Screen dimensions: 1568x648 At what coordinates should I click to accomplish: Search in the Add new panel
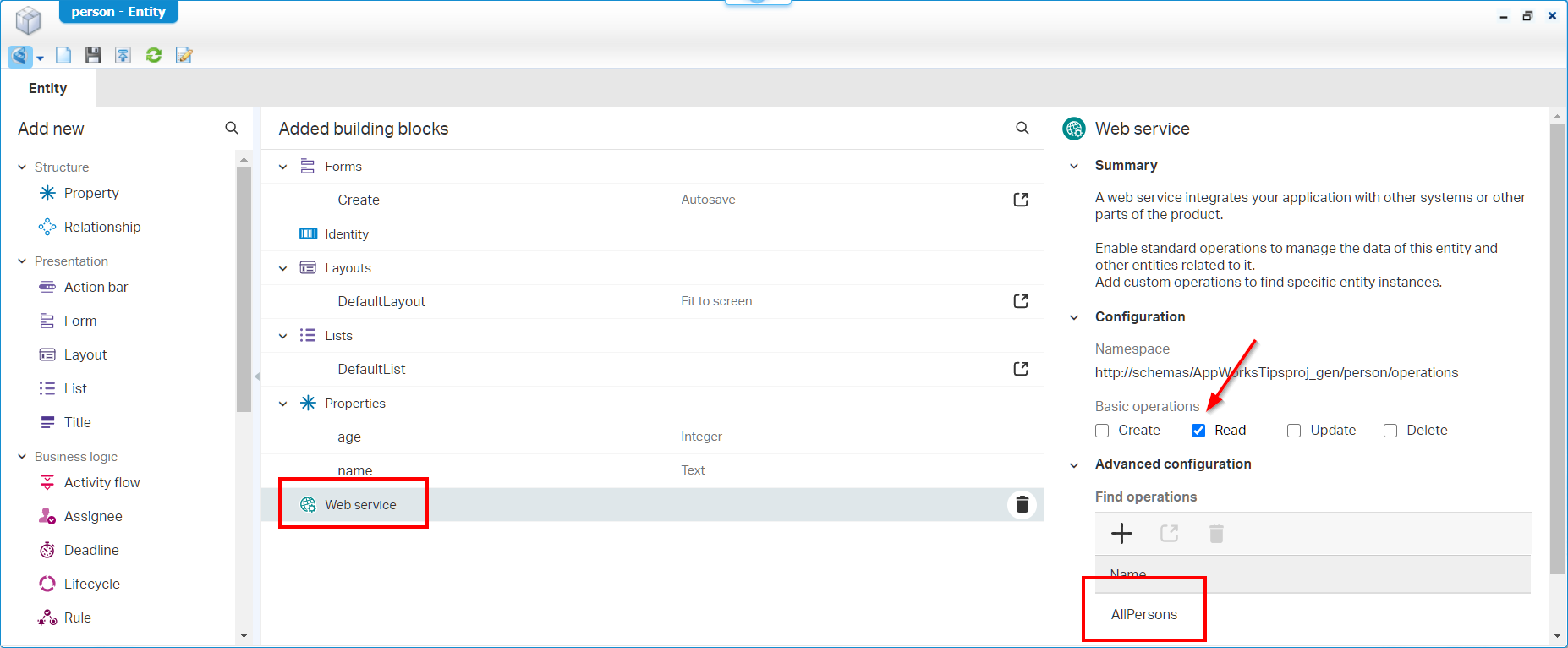(x=232, y=128)
